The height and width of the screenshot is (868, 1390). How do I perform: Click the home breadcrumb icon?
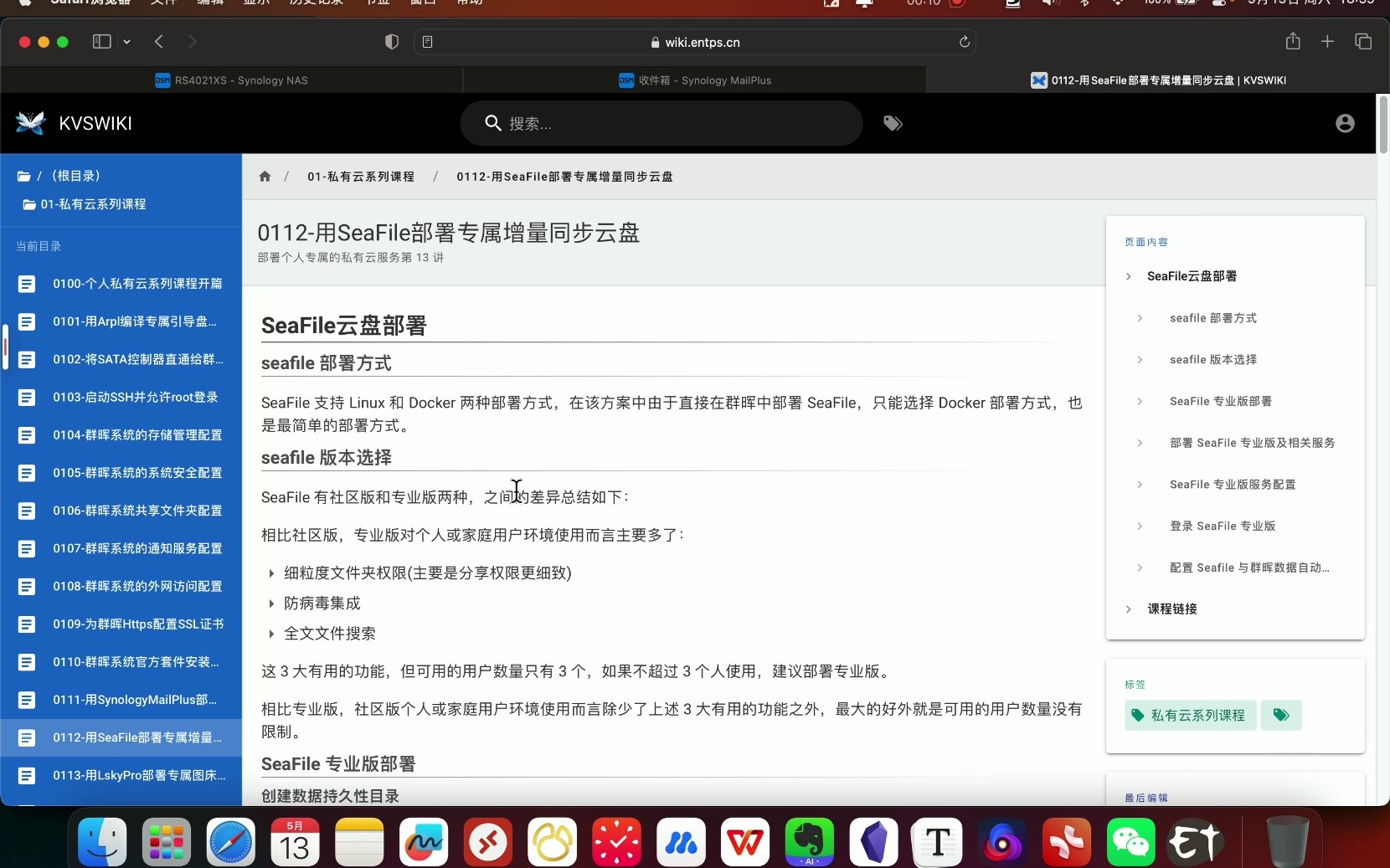[265, 177]
